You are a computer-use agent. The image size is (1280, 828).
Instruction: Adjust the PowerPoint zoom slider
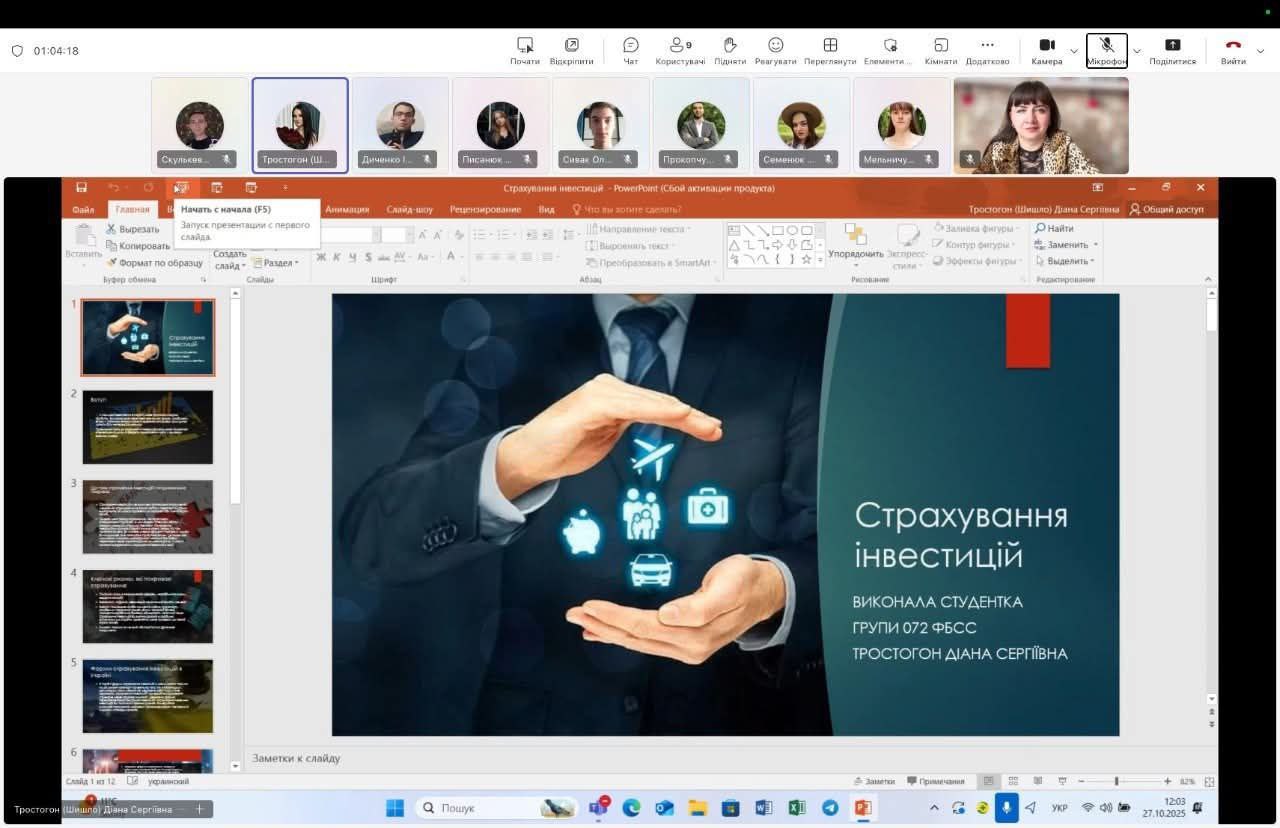coord(1116,781)
